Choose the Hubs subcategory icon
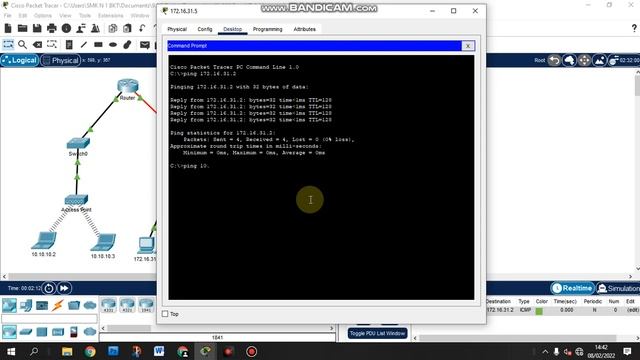This screenshot has width=640, height=360. pos(42,332)
